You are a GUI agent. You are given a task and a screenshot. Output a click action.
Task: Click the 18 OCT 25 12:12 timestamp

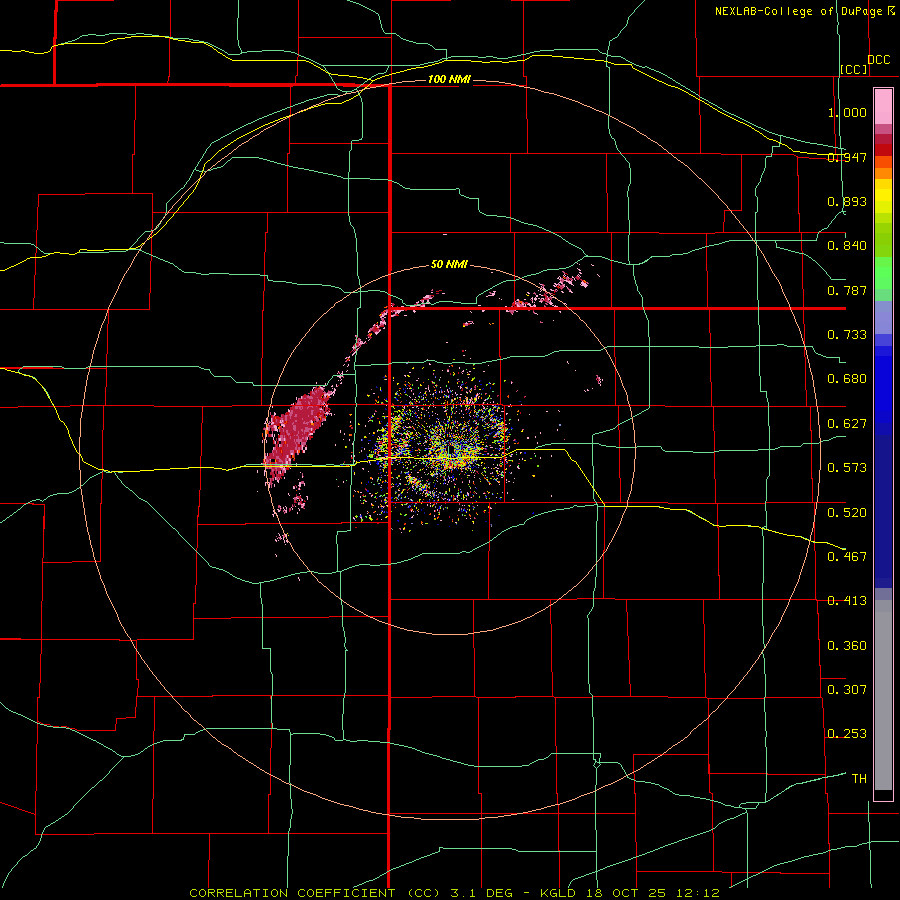pyautogui.click(x=653, y=893)
